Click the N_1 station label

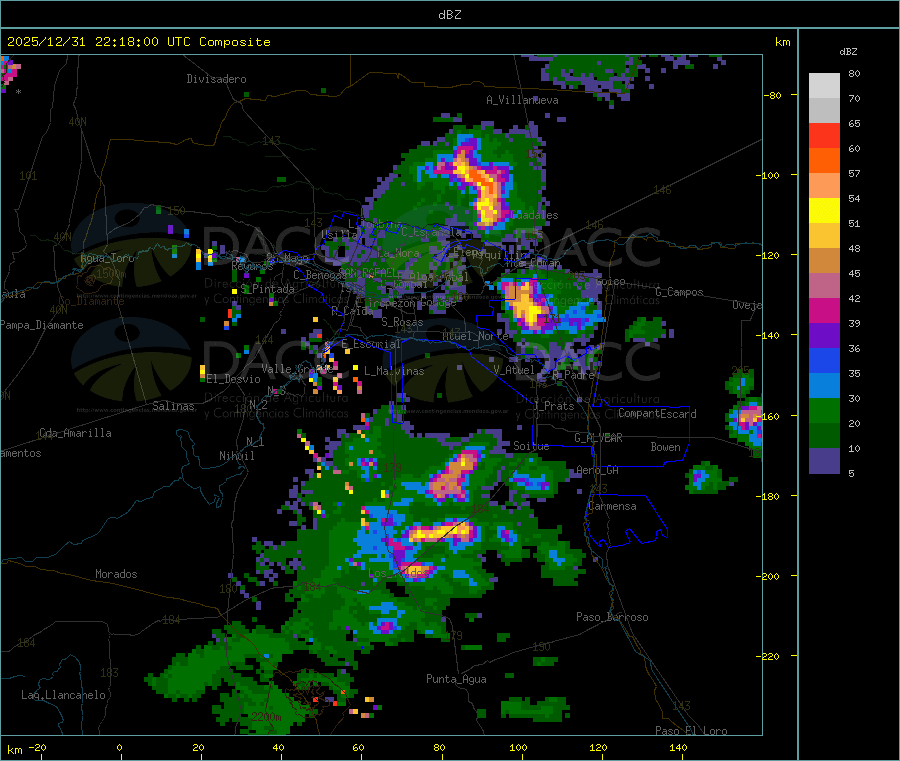coord(255,441)
